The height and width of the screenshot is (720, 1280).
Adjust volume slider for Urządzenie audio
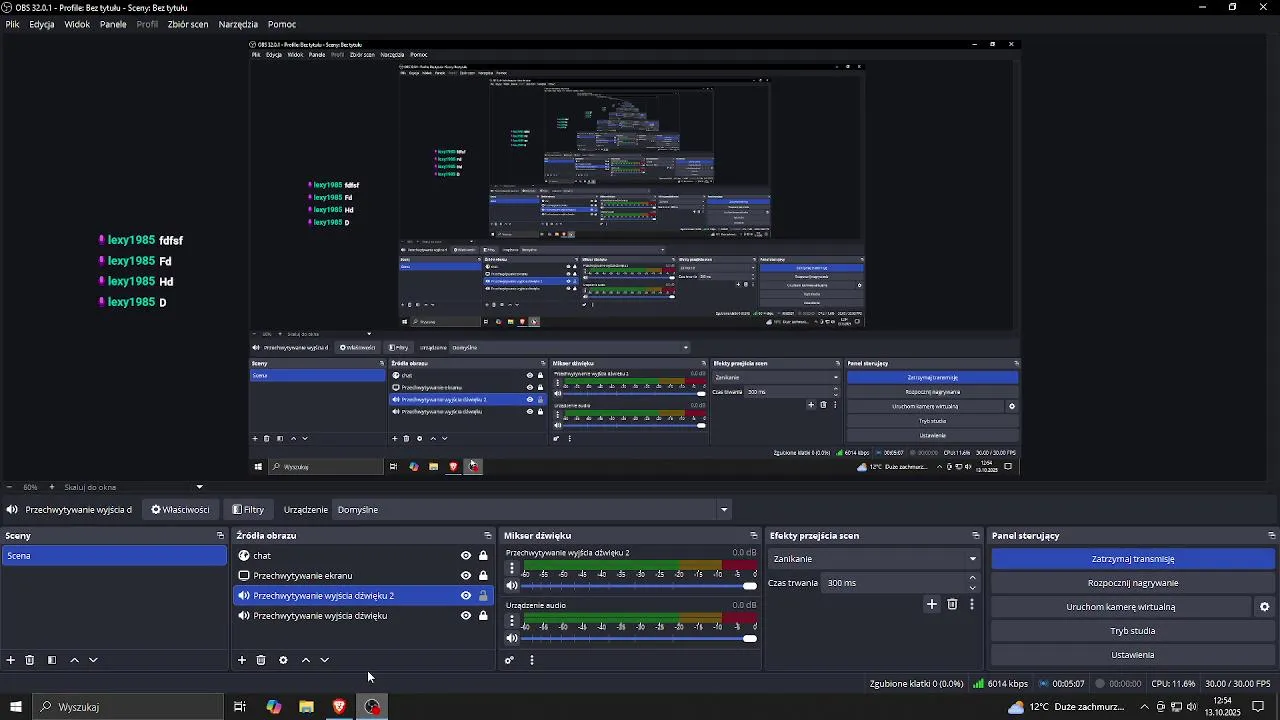coord(640,638)
